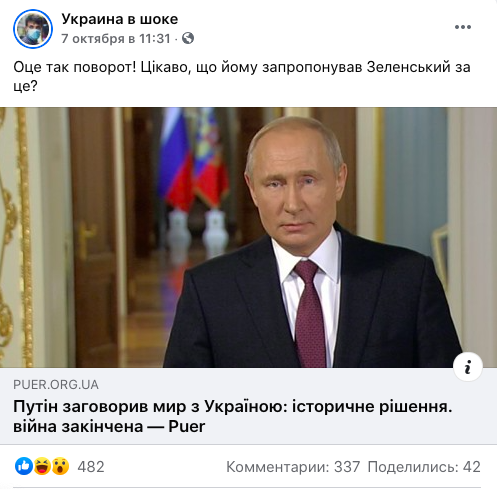Click the page profile avatar picture
Screen dimensions: 497x489
point(33,29)
